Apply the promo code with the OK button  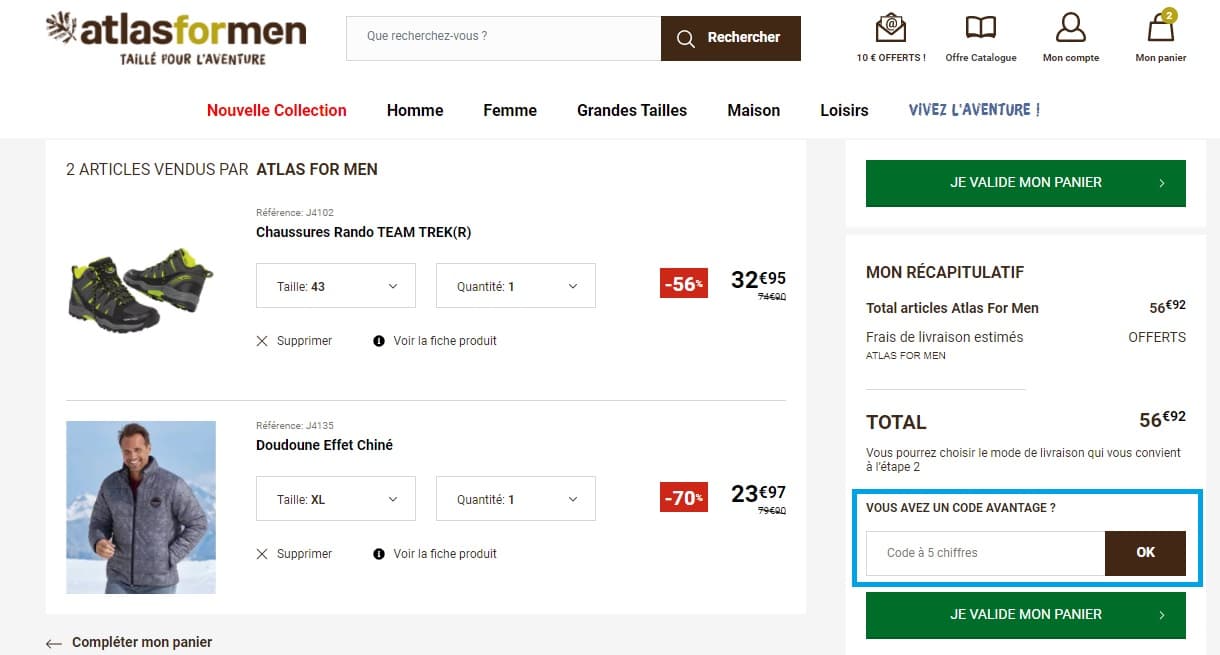coord(1146,552)
